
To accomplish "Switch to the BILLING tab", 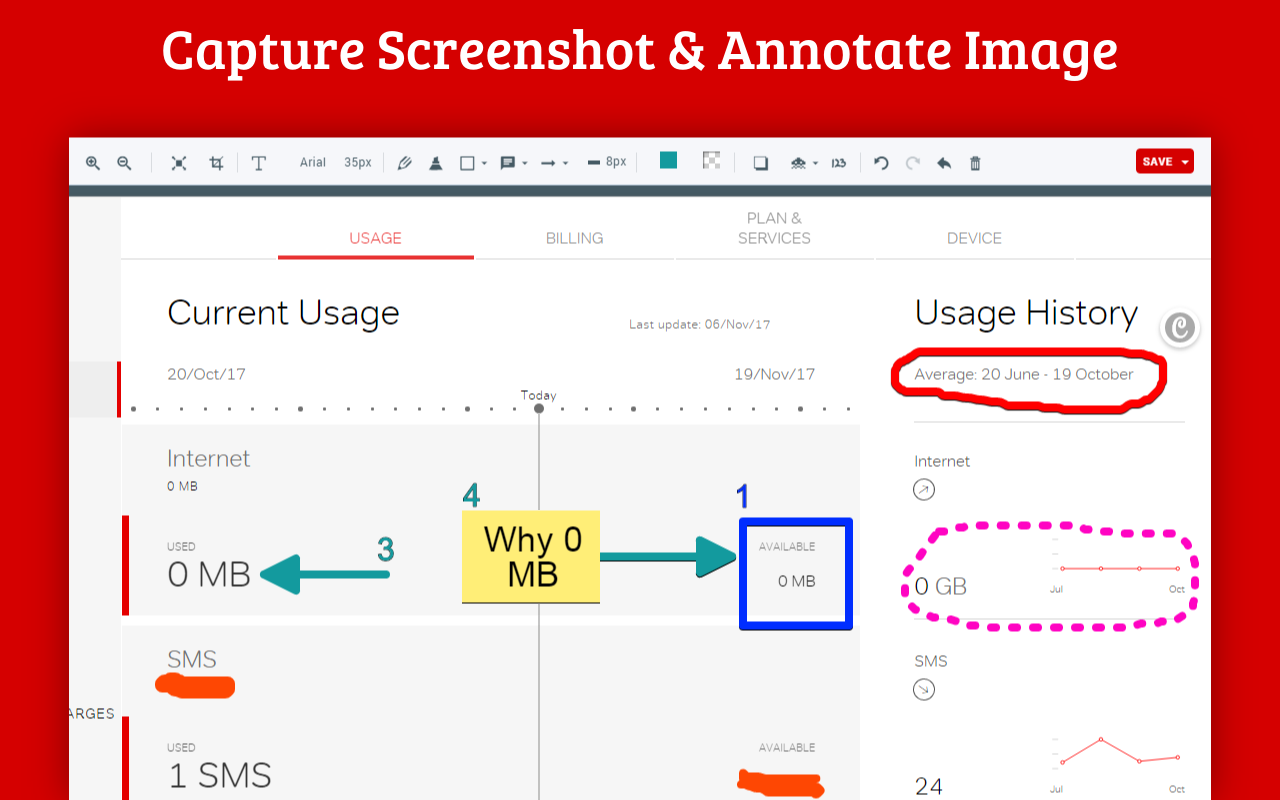I will (x=574, y=238).
